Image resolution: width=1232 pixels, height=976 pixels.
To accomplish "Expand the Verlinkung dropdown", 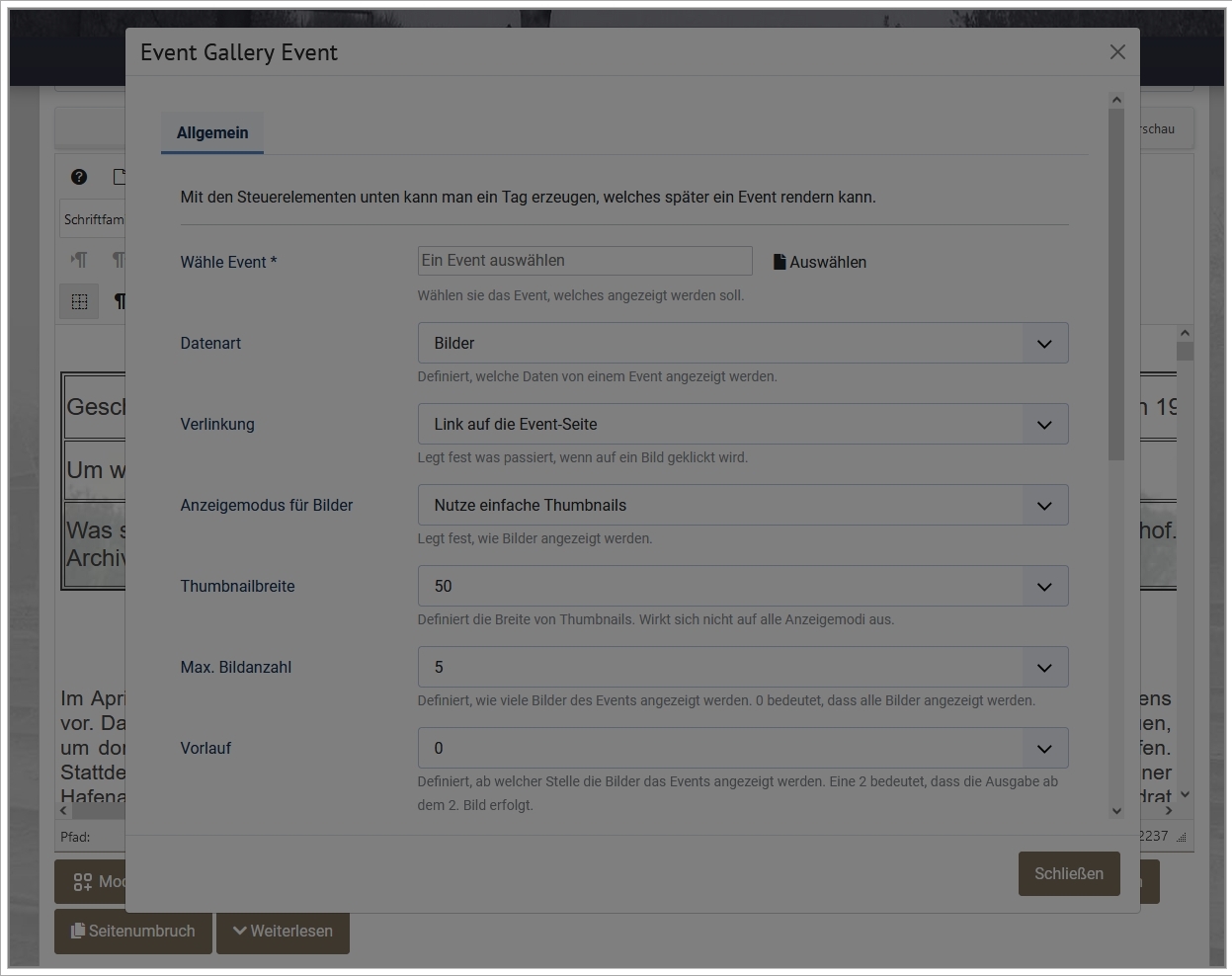I will [x=742, y=424].
